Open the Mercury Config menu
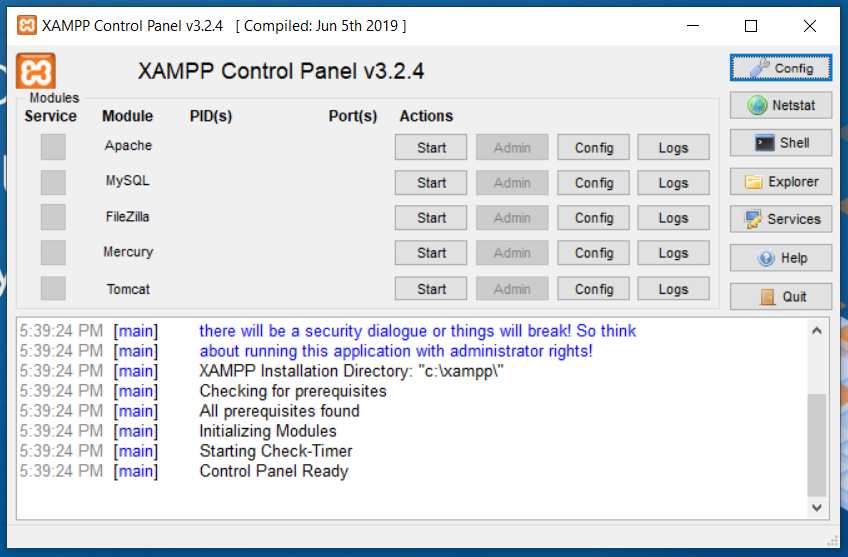The height and width of the screenshot is (557, 848). (593, 253)
